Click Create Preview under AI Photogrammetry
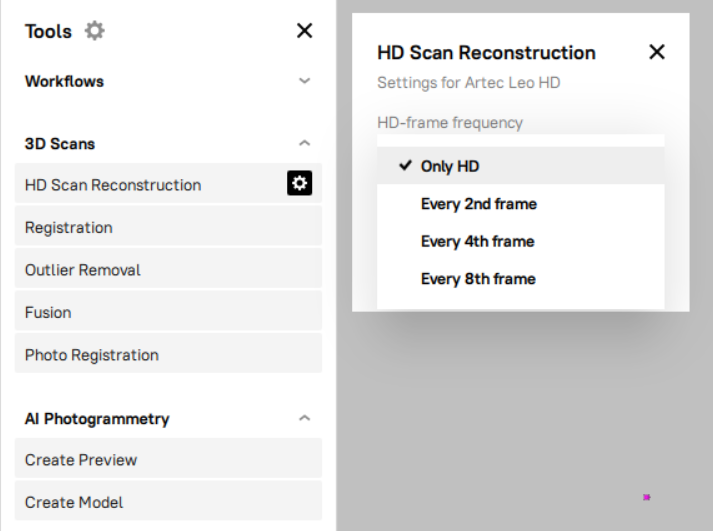Viewport: 713px width, 531px height. click(168, 458)
